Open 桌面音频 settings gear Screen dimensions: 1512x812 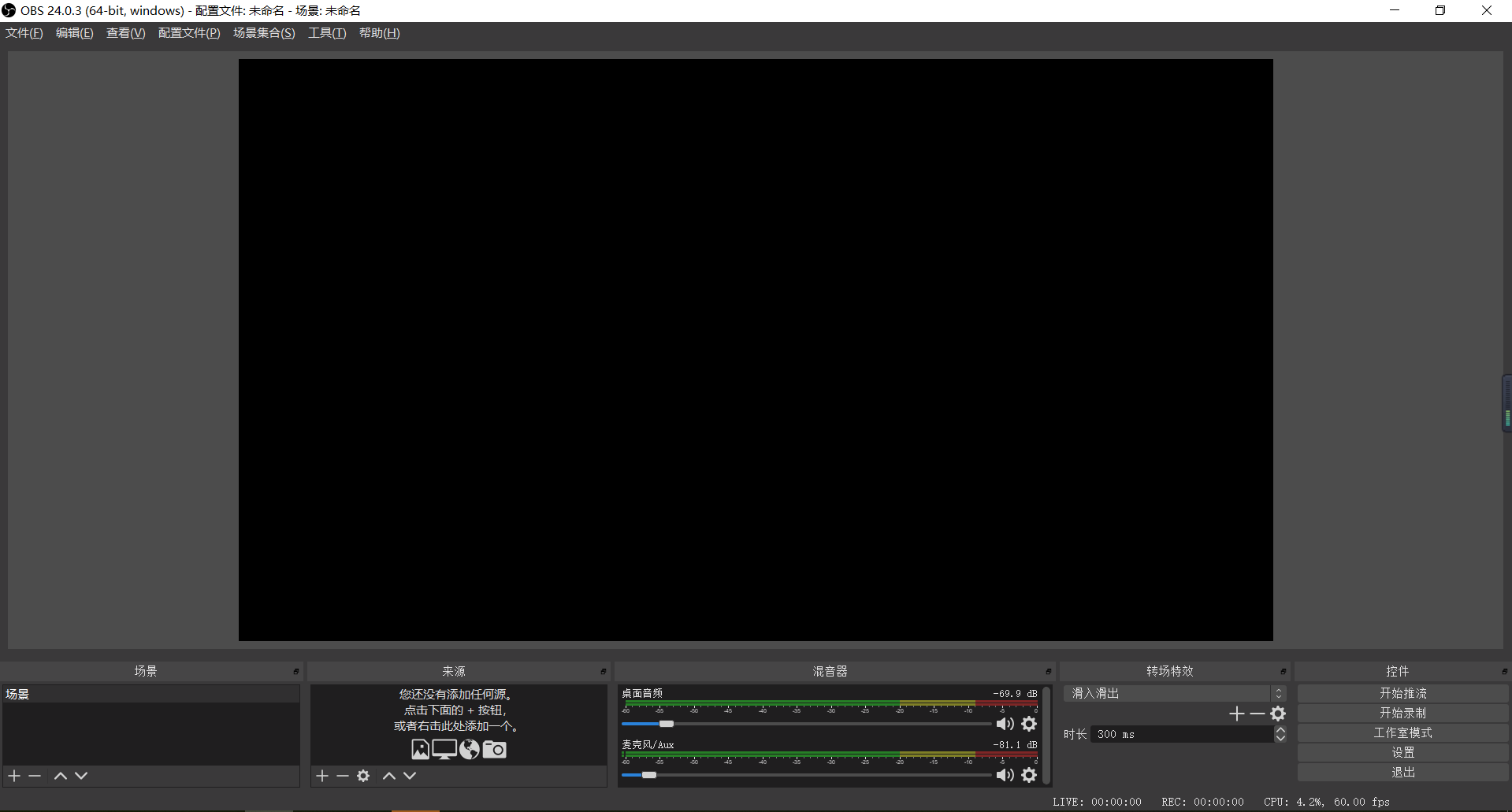1029,724
